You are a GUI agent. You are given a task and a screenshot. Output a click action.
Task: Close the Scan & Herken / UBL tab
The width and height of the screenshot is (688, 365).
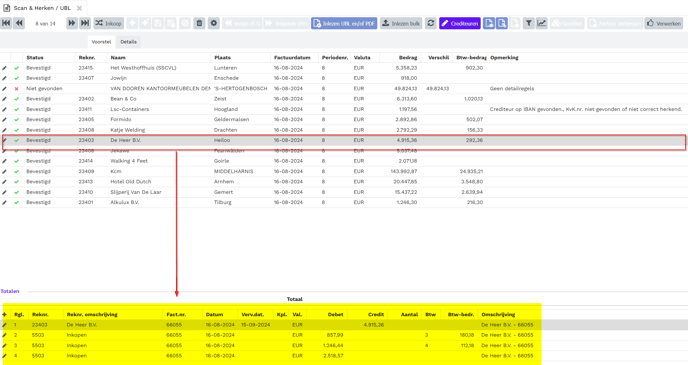[x=79, y=8]
